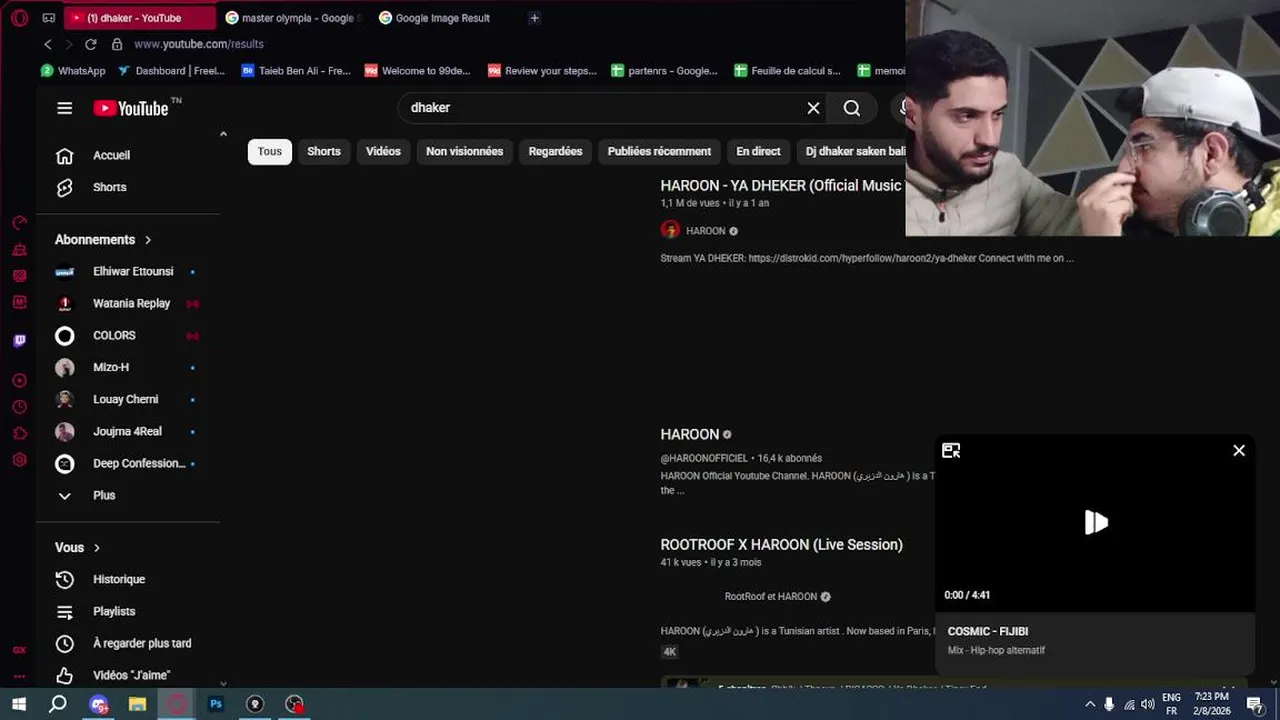Open File Explorer from taskbar
The width and height of the screenshot is (1280, 720).
(137, 704)
